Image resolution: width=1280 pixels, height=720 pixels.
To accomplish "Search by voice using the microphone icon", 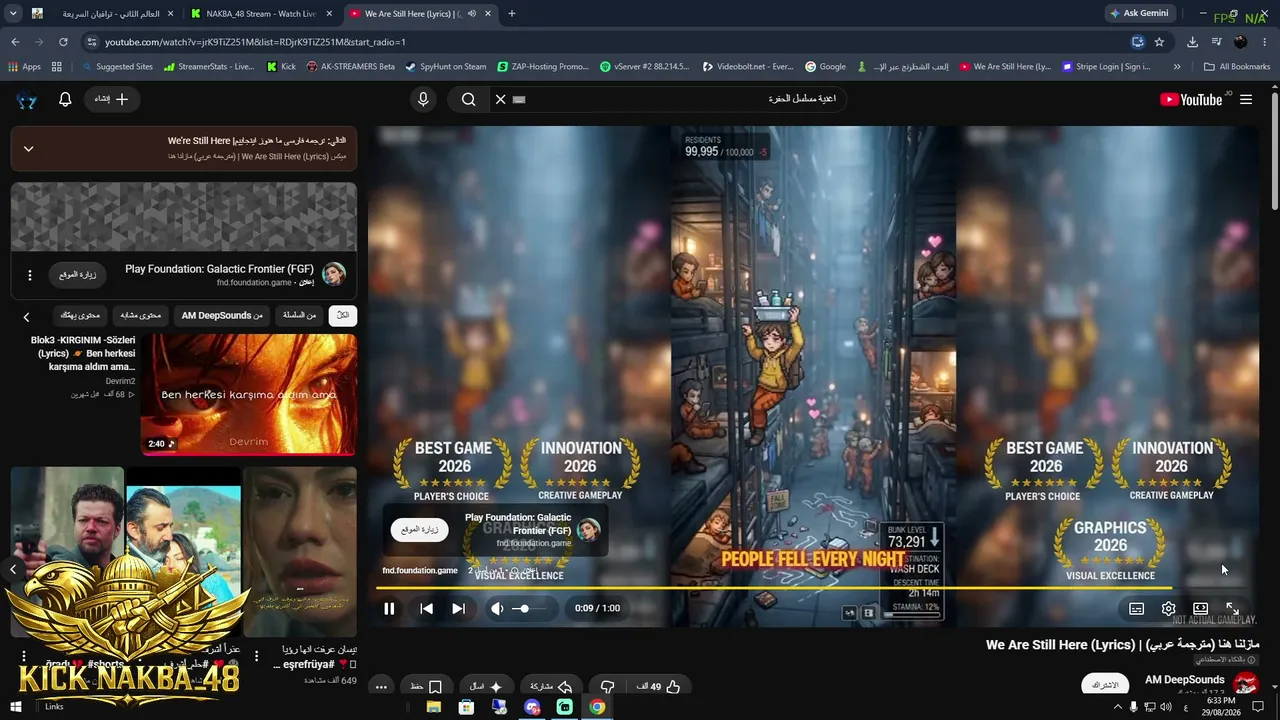I will point(423,99).
